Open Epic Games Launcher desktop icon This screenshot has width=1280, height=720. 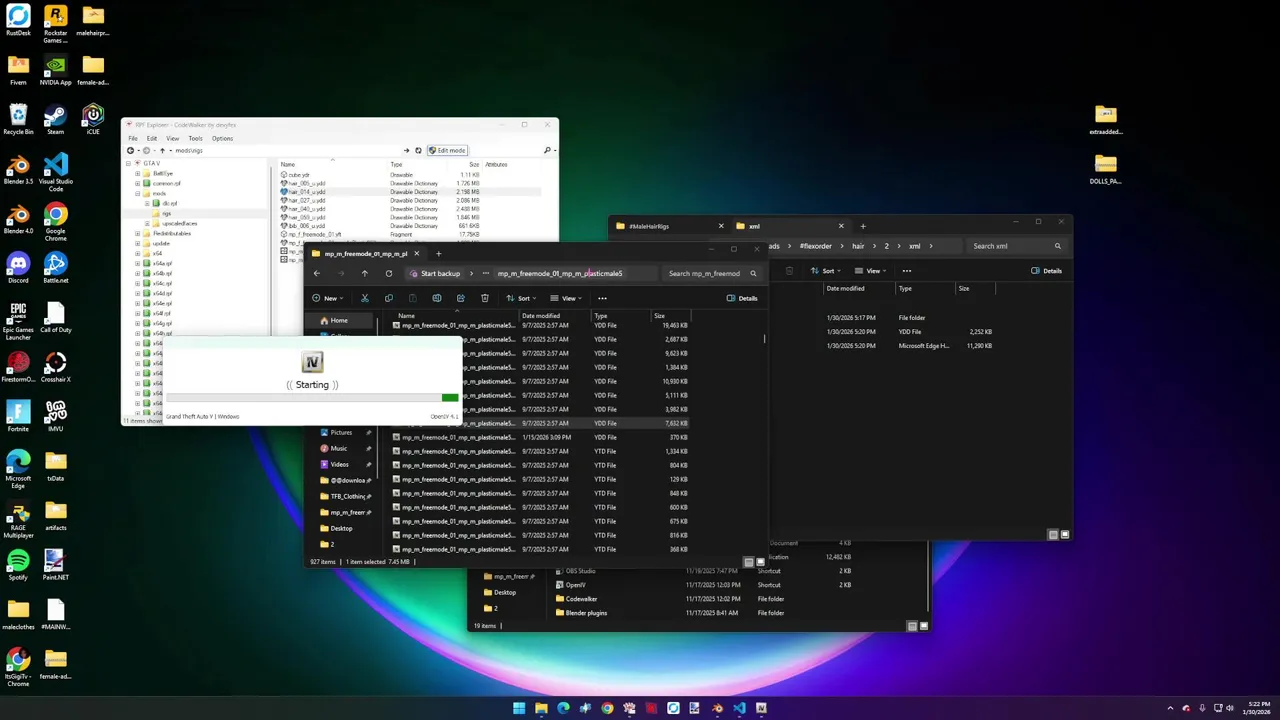(18, 320)
